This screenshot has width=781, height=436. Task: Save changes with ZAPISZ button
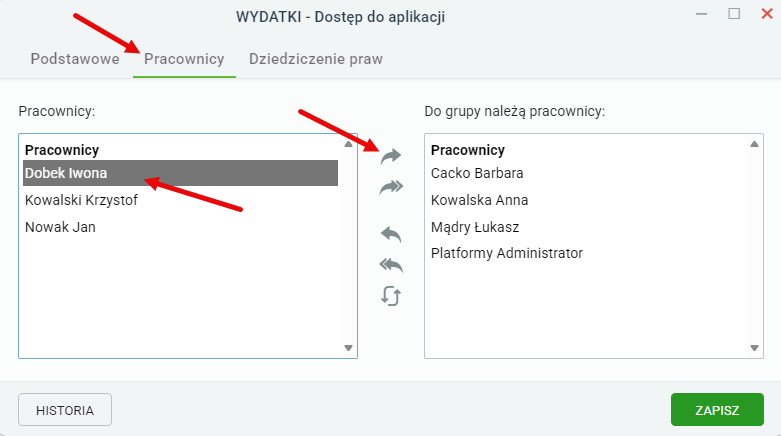[717, 410]
